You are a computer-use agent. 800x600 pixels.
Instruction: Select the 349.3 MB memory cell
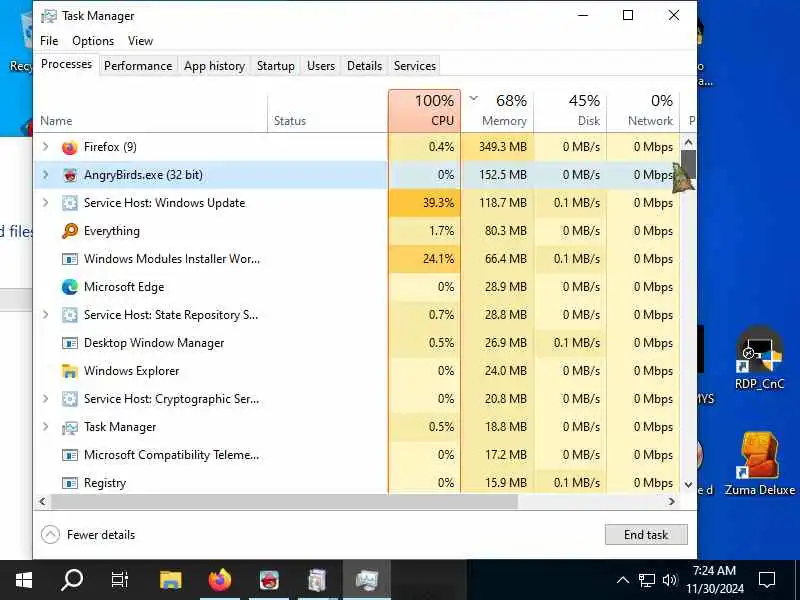click(497, 147)
